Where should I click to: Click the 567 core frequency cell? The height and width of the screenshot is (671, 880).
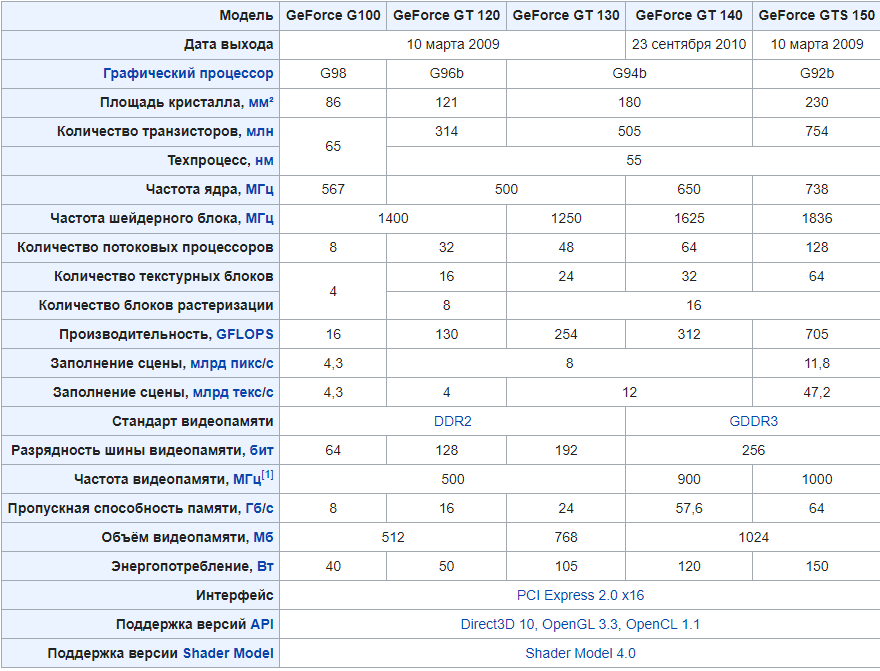click(x=333, y=190)
